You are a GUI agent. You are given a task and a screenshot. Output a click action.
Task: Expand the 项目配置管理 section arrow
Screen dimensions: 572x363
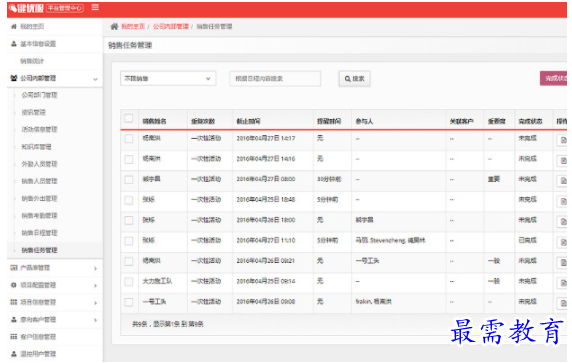coord(96,285)
